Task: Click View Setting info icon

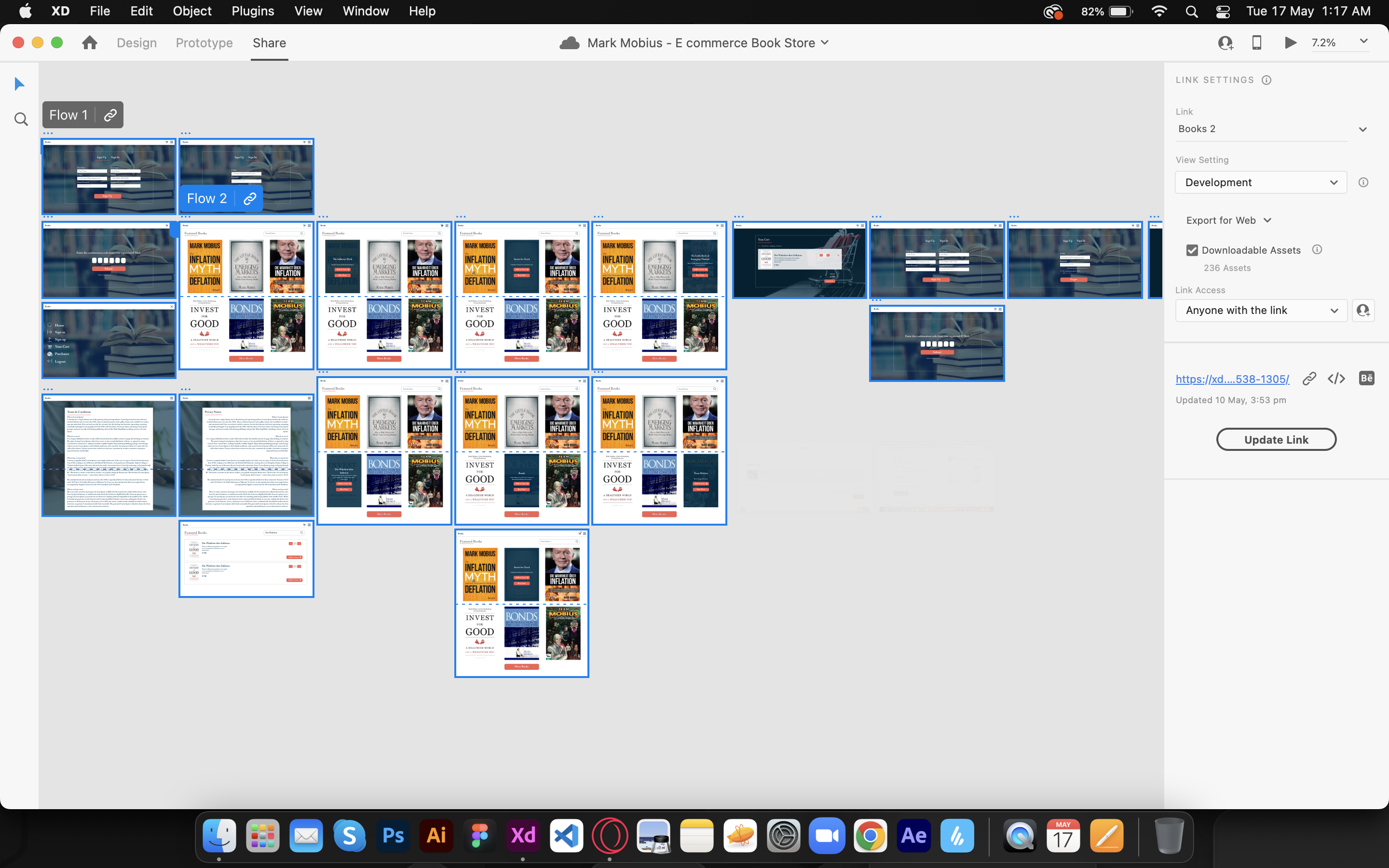Action: point(1363,183)
